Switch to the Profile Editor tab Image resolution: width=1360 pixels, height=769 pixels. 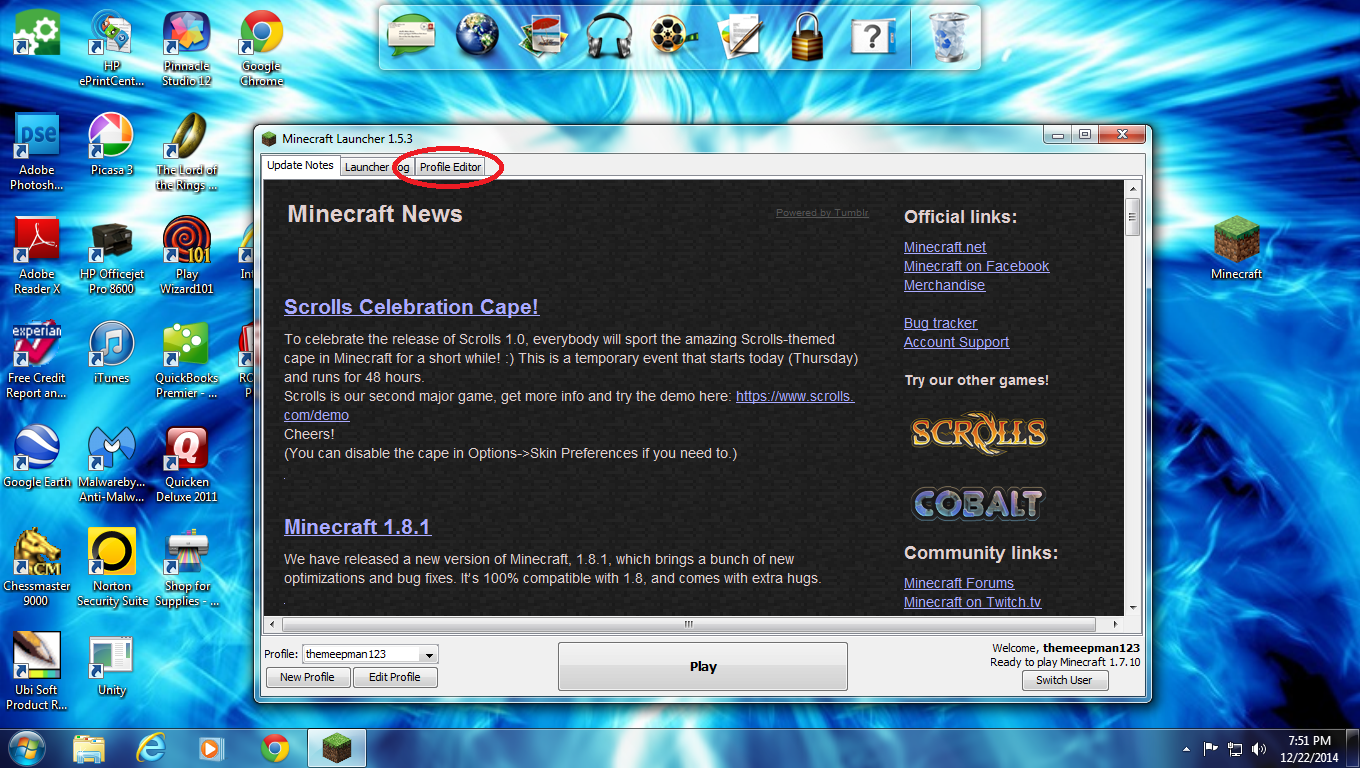450,167
